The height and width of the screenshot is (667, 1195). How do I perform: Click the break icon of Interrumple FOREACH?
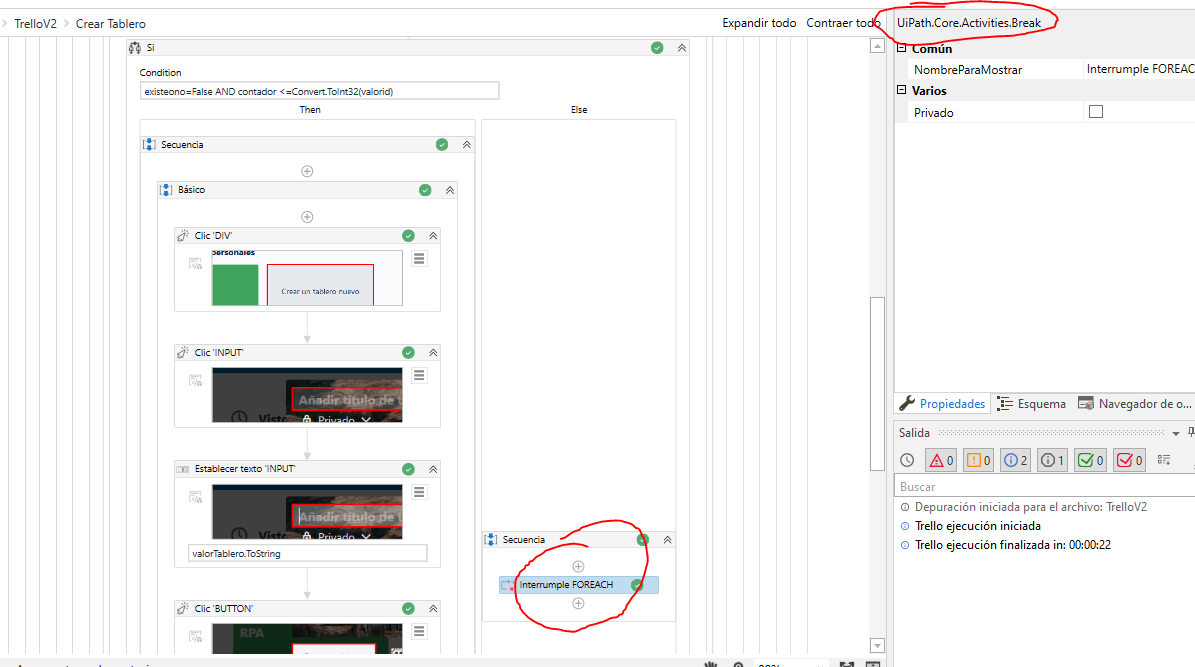(x=508, y=585)
